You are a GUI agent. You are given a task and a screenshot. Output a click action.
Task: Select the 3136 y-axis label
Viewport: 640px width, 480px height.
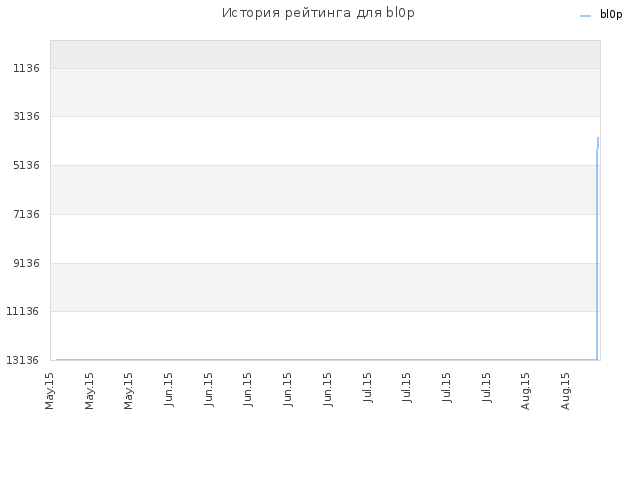pos(27,116)
